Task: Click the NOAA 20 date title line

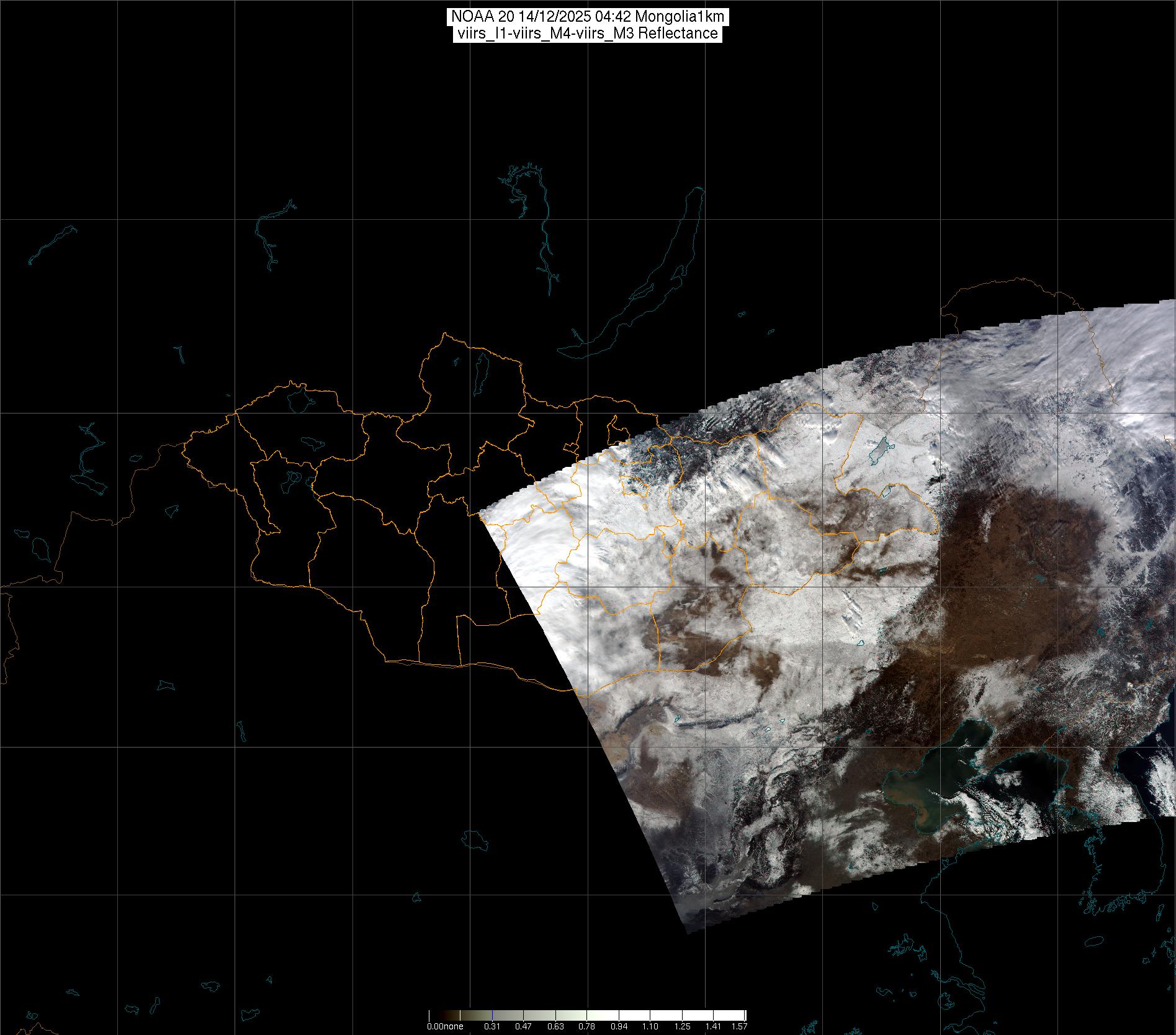Action: pos(587,17)
